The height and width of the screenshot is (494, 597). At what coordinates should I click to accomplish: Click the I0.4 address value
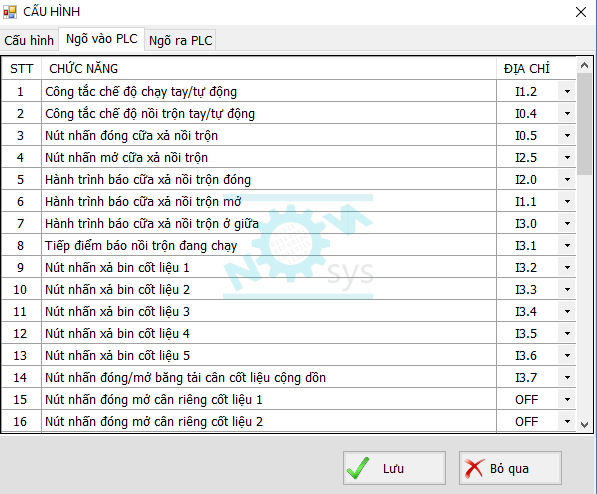526,114
